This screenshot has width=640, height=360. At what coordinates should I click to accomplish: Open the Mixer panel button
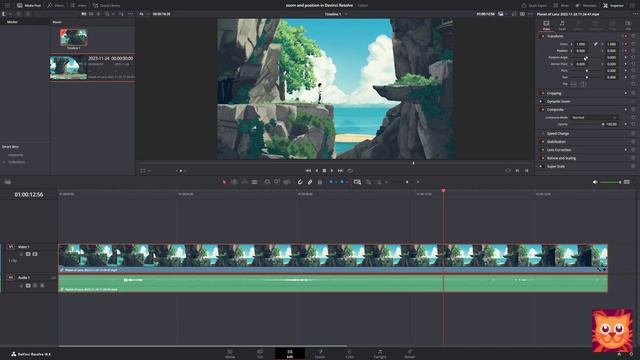point(561,5)
